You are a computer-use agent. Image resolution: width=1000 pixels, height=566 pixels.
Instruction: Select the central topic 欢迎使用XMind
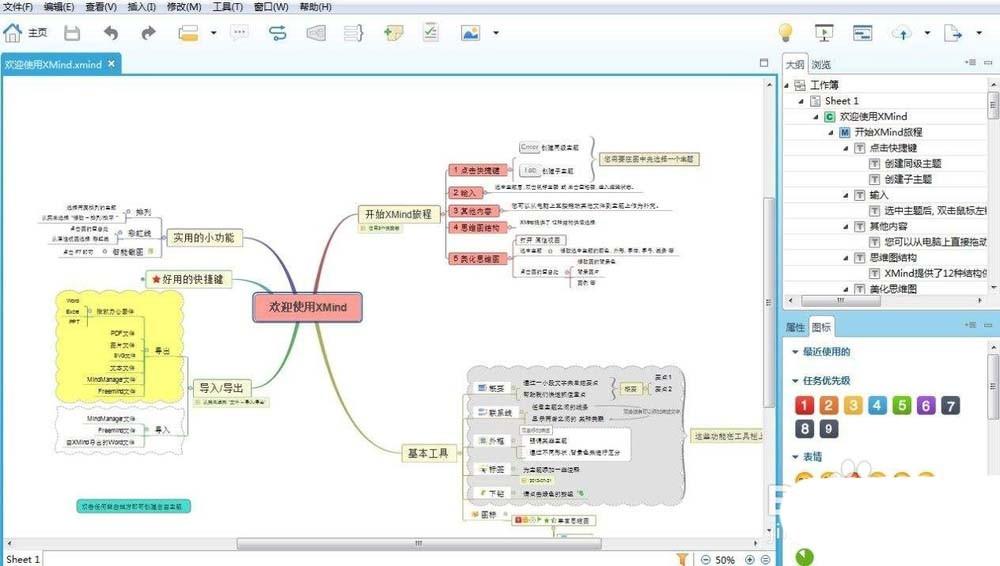tap(307, 307)
